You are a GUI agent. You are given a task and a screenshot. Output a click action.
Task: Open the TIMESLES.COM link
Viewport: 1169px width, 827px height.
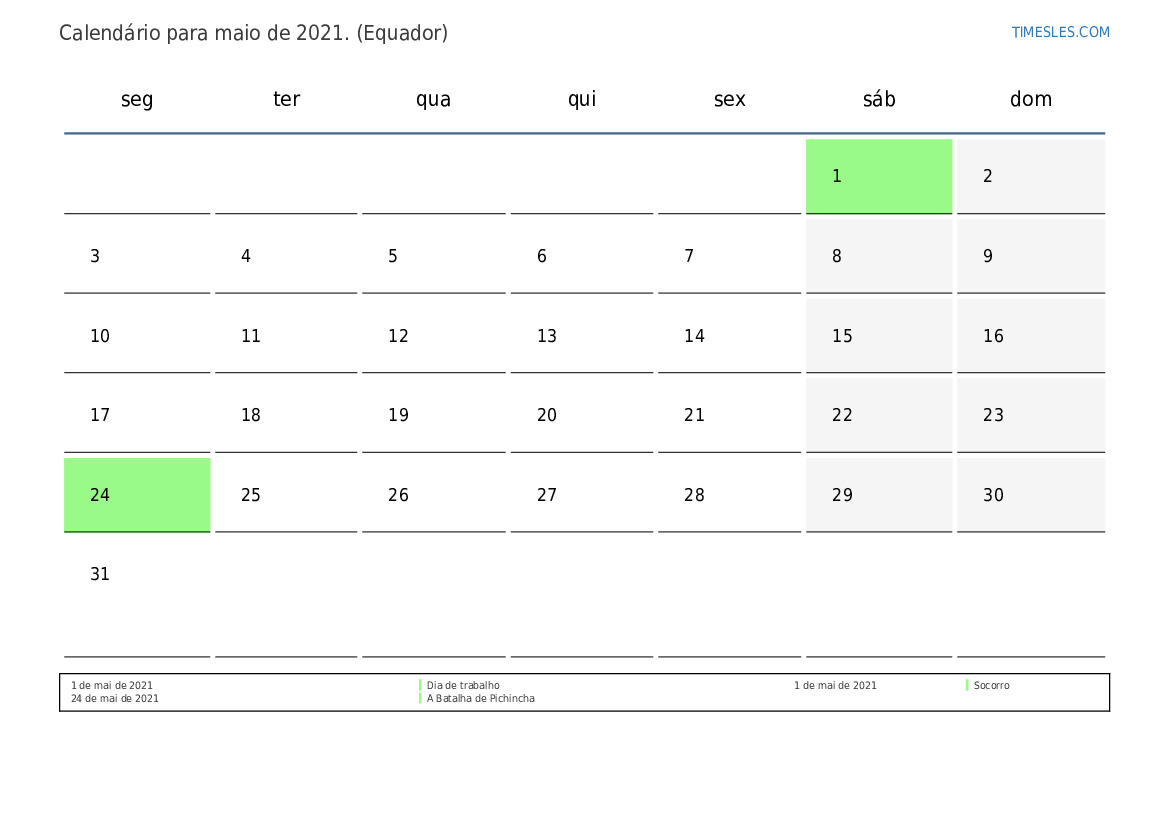coord(1060,32)
